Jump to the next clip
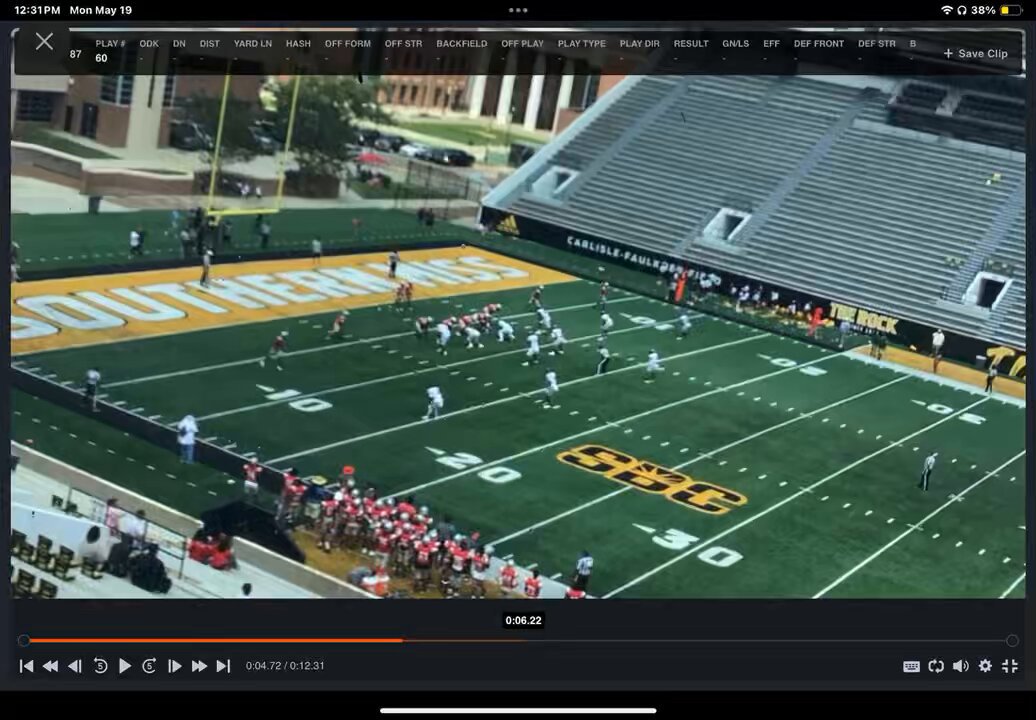1036x720 pixels. [224, 666]
